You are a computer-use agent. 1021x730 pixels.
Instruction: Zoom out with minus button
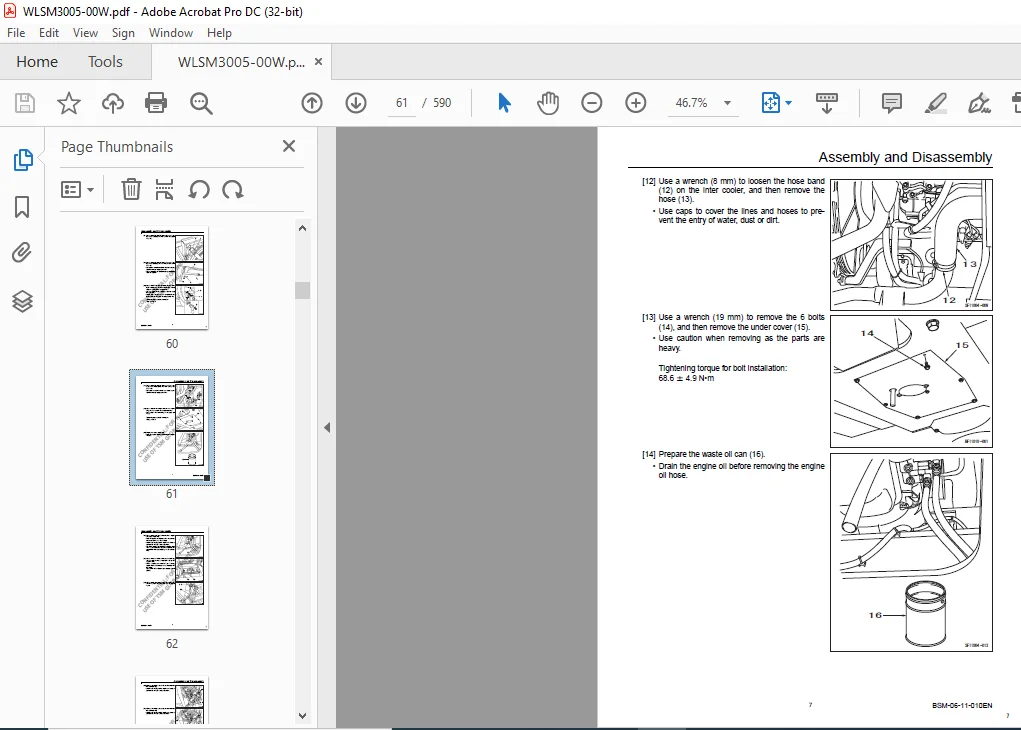[x=592, y=103]
